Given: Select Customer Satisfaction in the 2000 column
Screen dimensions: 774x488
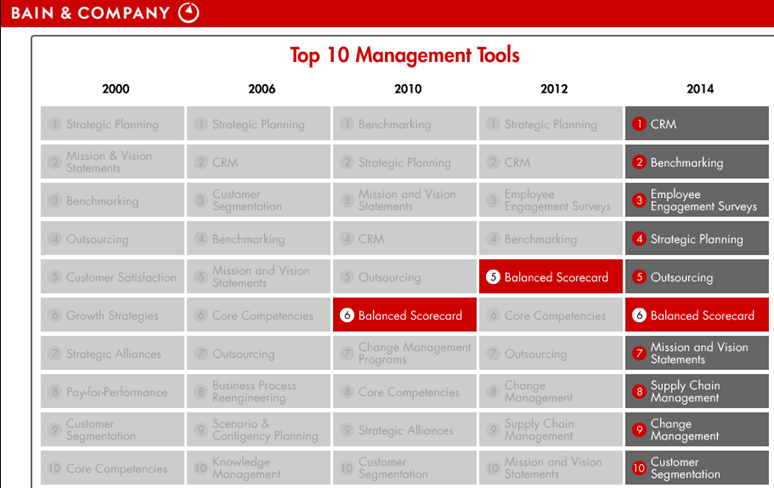Looking at the screenshot, I should 113,276.
